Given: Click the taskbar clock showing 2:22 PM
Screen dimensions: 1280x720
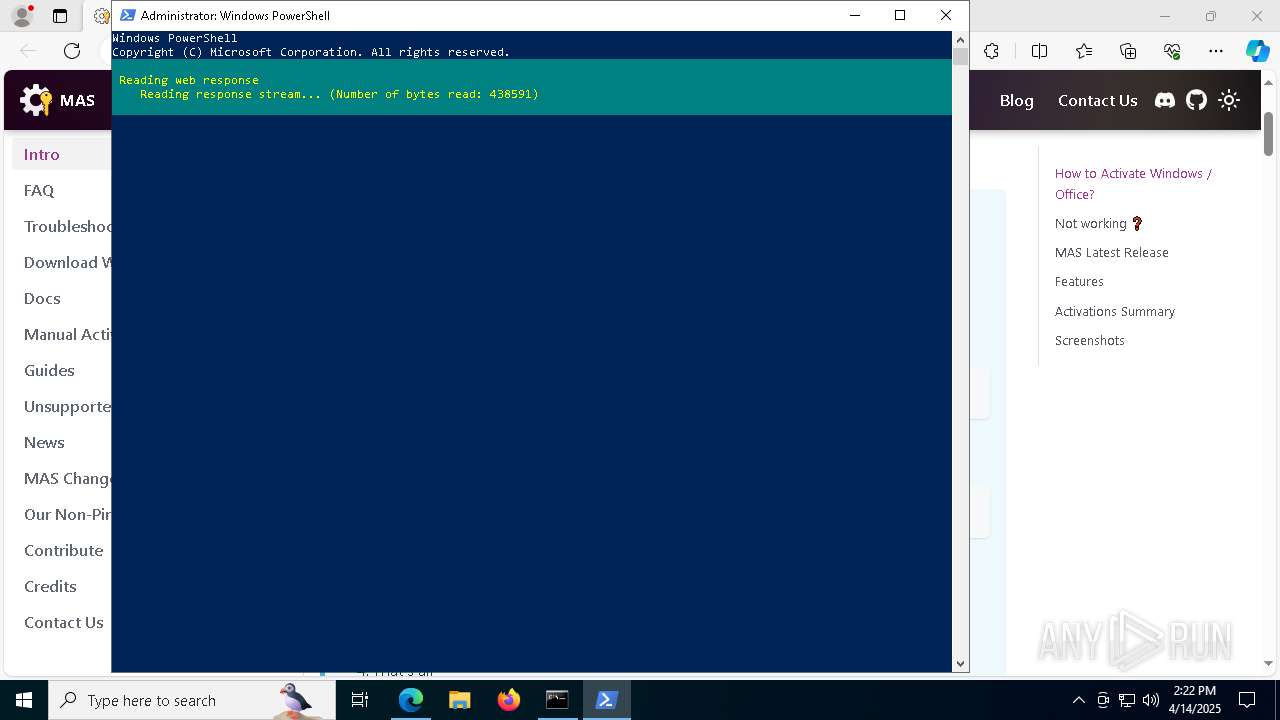Looking at the screenshot, I should [1194, 700].
